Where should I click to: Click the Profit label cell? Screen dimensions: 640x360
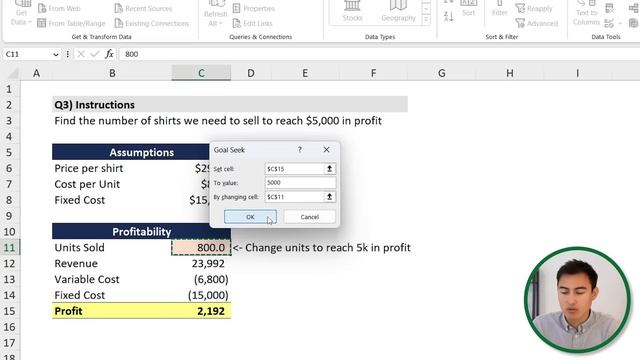point(112,311)
